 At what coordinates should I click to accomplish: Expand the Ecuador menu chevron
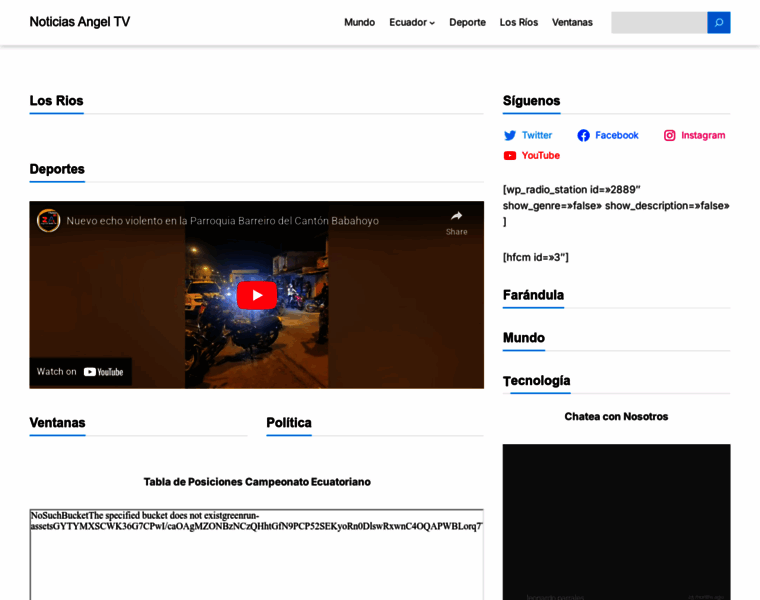[432, 23]
